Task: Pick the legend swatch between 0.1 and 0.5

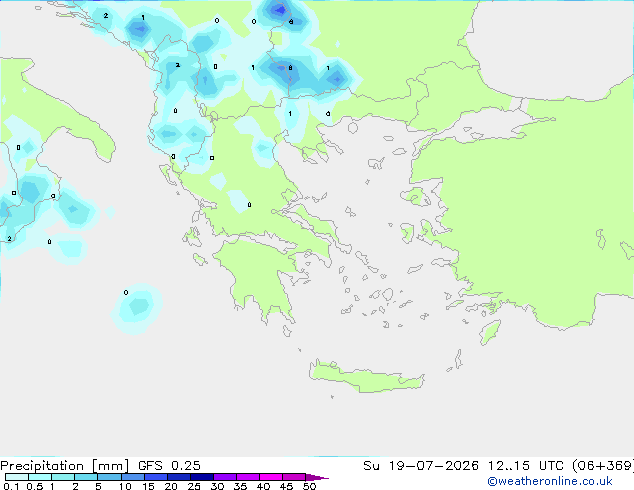Action: tap(17, 477)
